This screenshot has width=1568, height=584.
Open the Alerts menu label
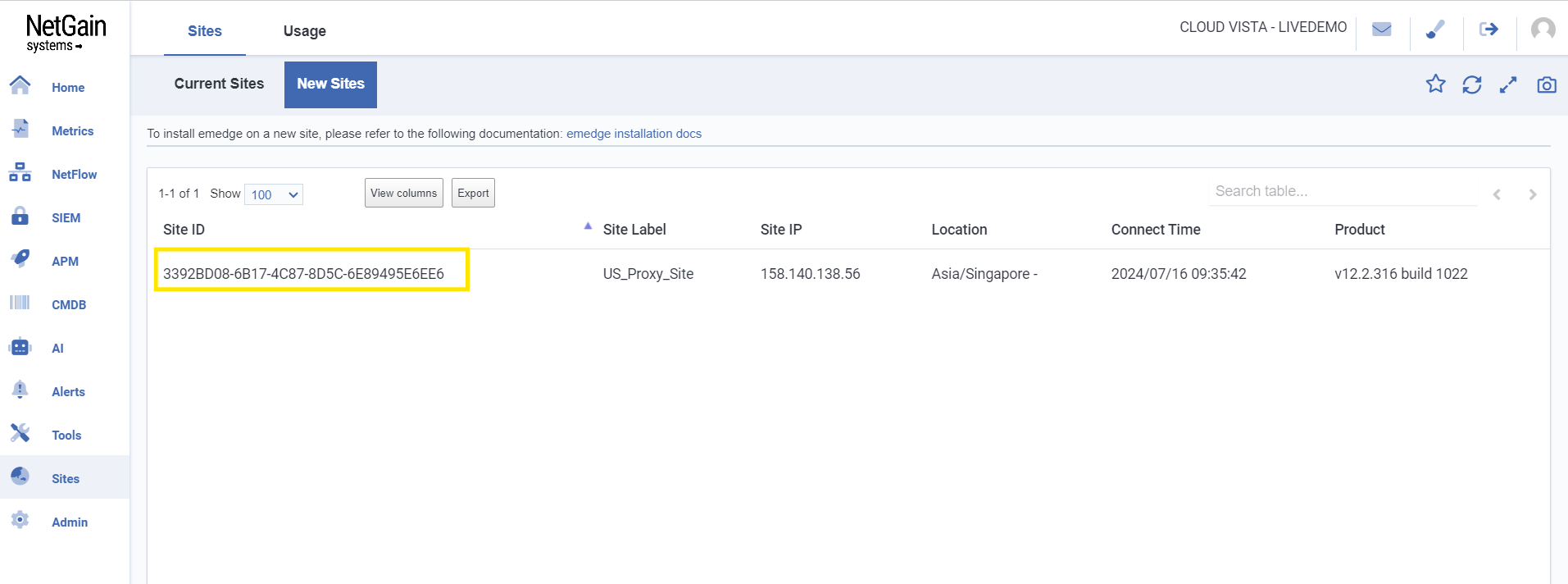point(69,392)
